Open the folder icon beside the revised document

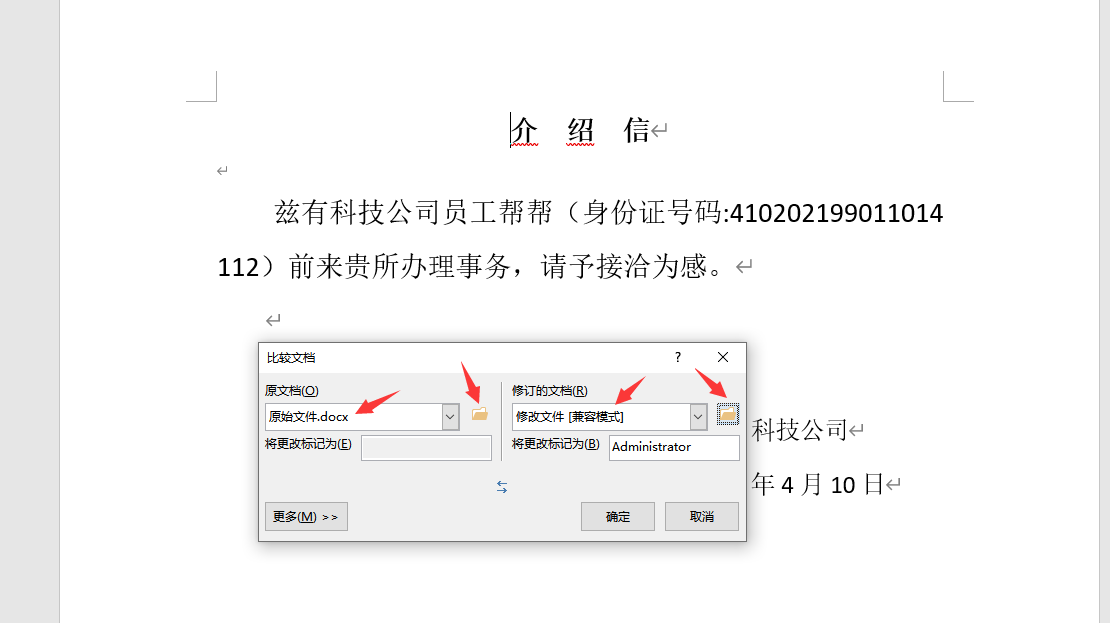pyautogui.click(x=727, y=414)
